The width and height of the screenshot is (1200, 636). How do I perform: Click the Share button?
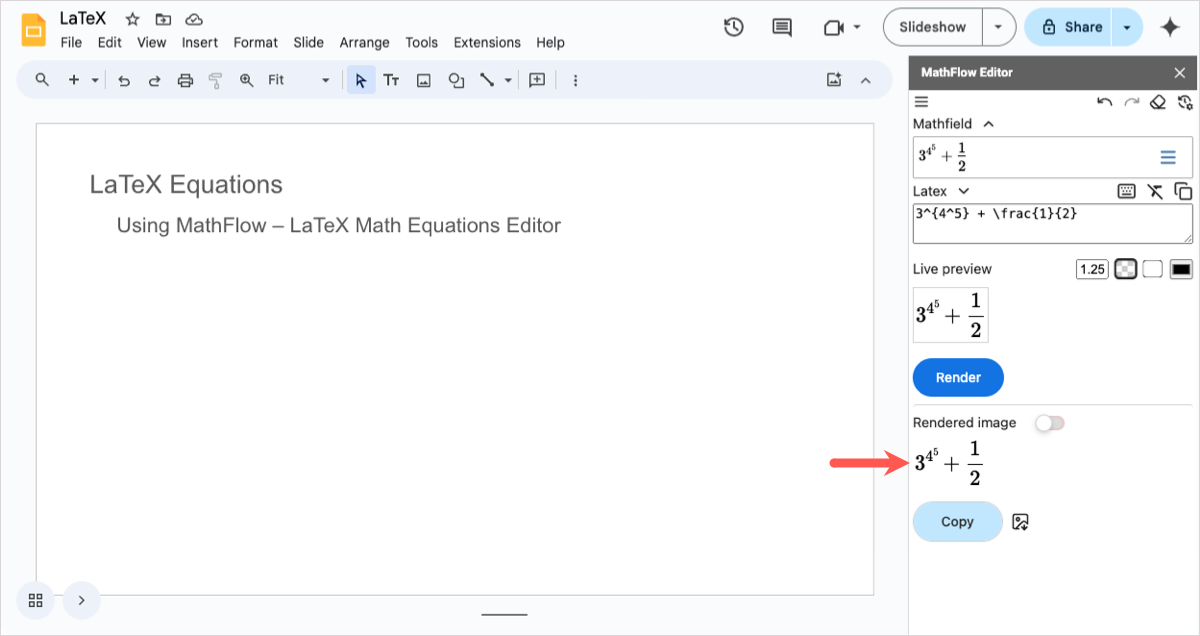click(x=1070, y=28)
